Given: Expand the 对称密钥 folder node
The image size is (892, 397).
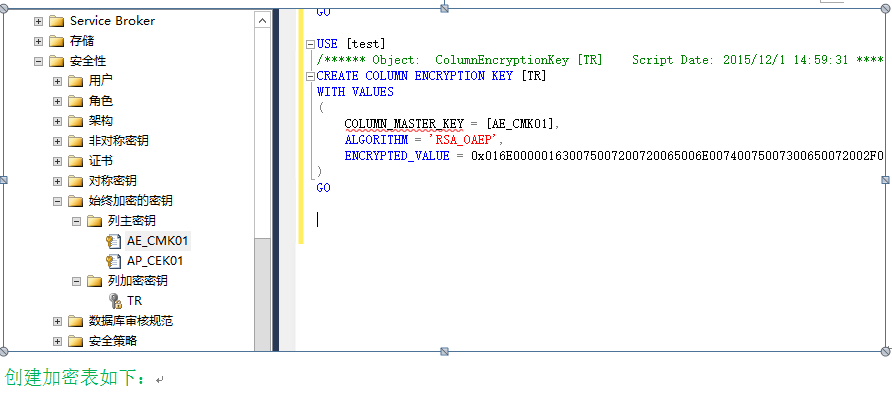Looking at the screenshot, I should pyautogui.click(x=57, y=181).
